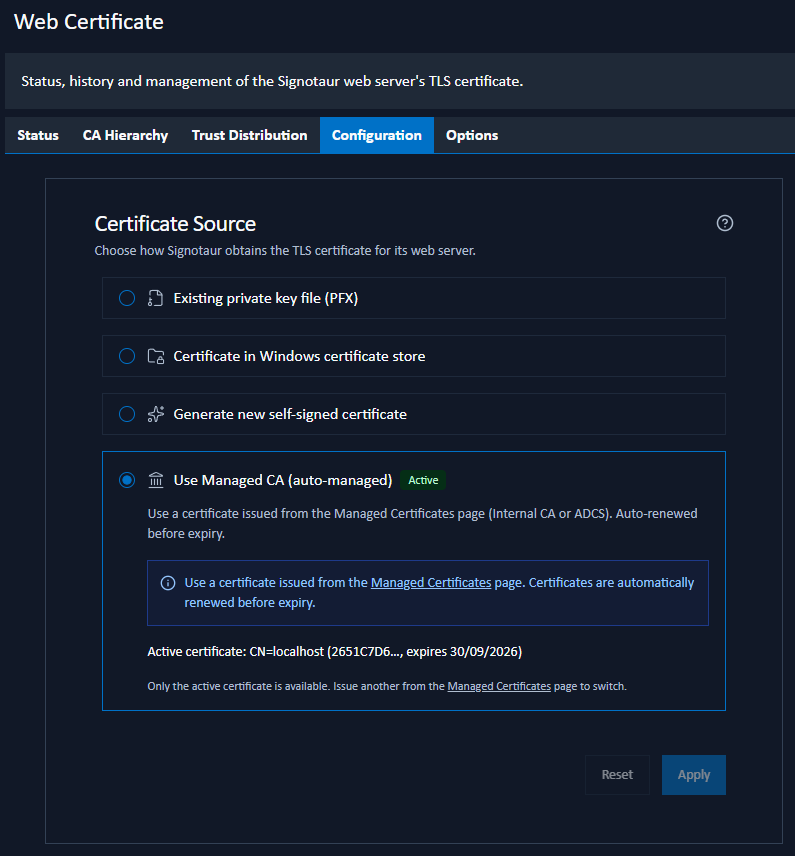Select Generate new self-signed certificate radio
The height and width of the screenshot is (856, 795).
[127, 414]
